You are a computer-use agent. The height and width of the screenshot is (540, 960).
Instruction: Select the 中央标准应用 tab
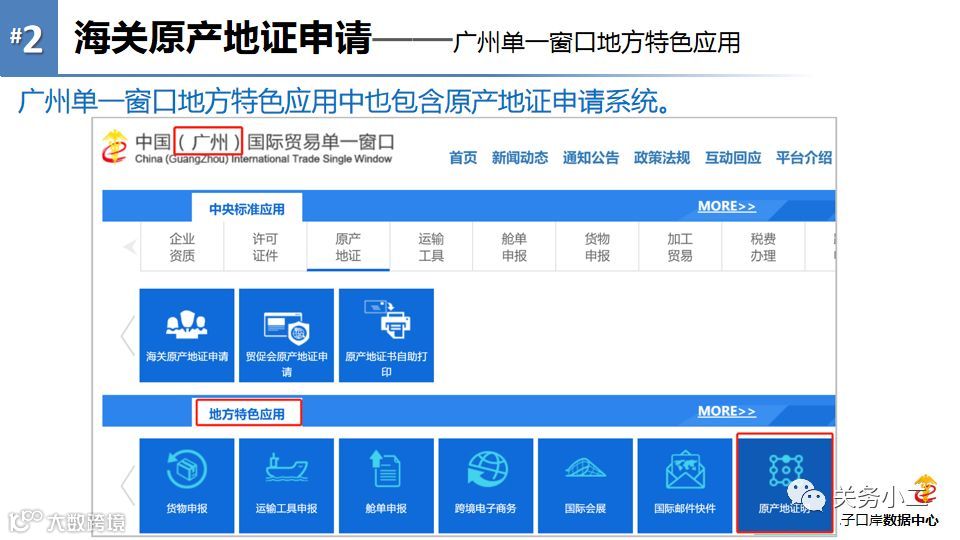tap(247, 209)
